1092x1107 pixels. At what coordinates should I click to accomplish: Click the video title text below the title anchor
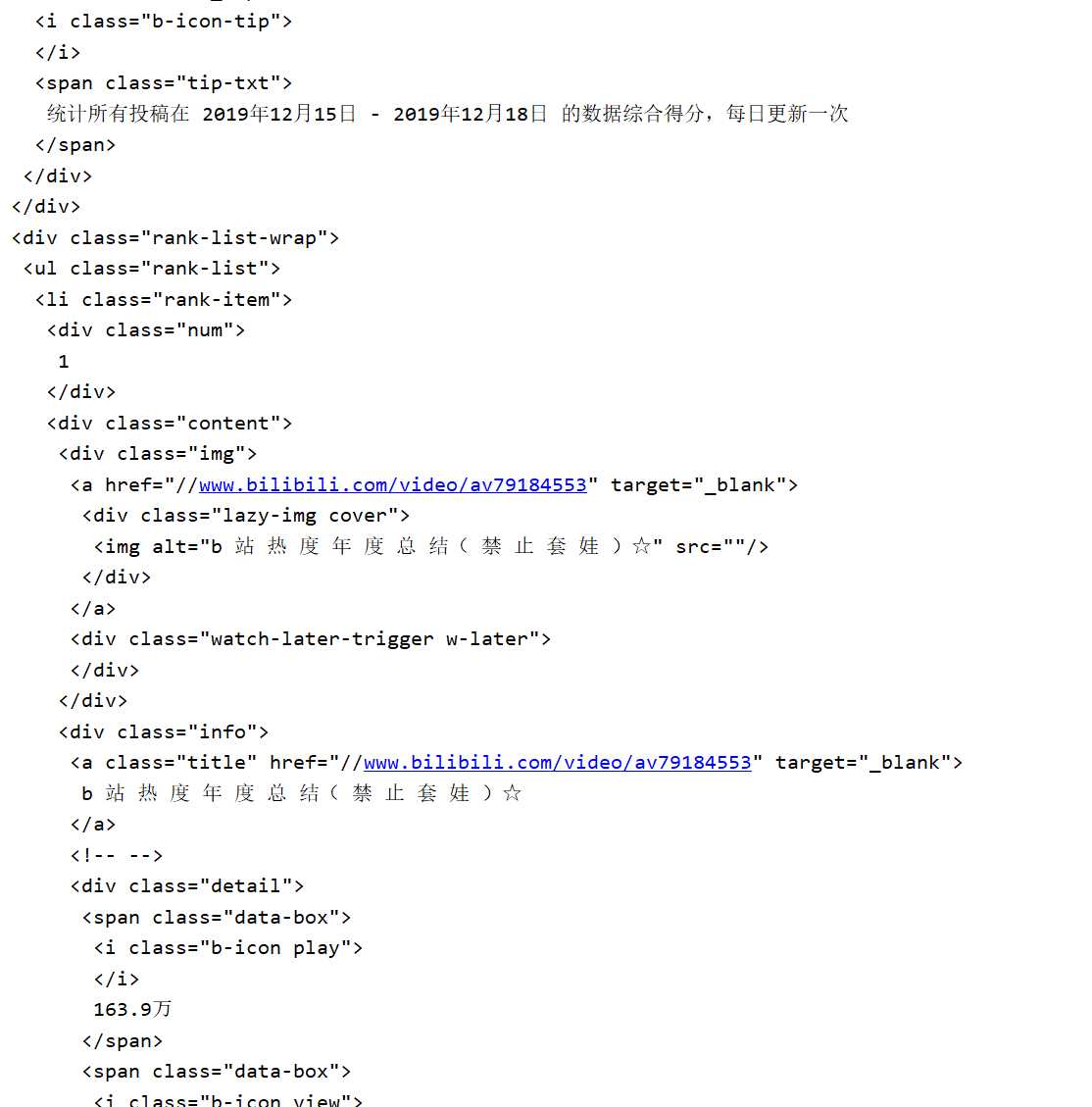coord(301,793)
